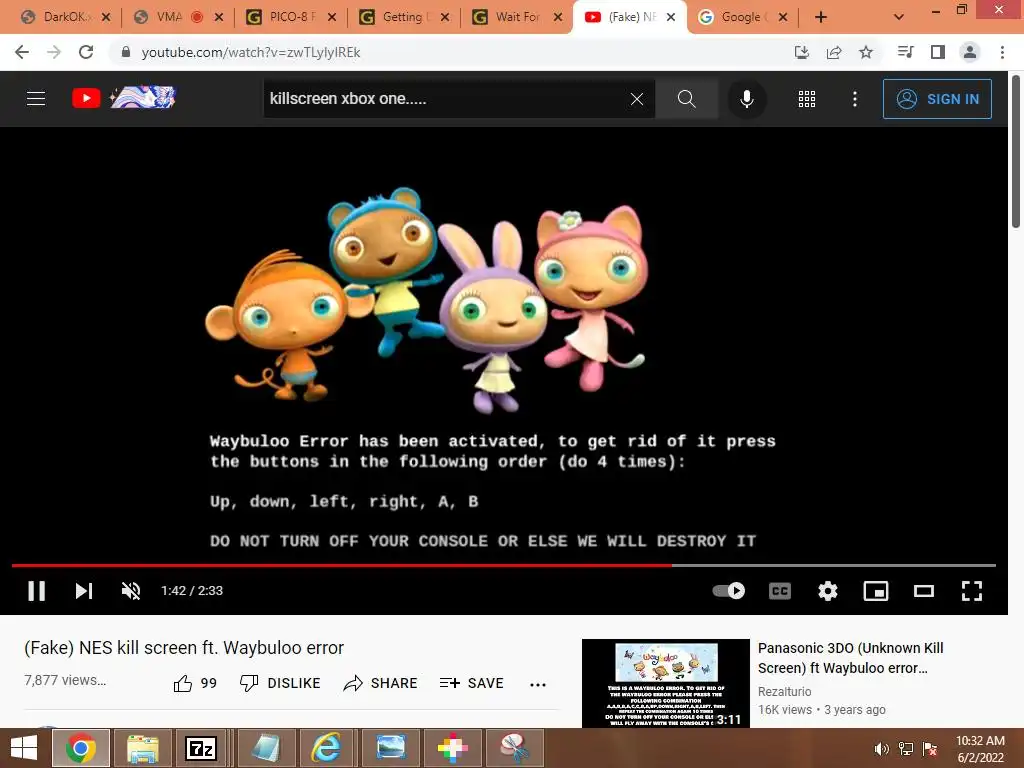This screenshot has height=768, width=1024.
Task: Reload the current page
Action: click(86, 52)
